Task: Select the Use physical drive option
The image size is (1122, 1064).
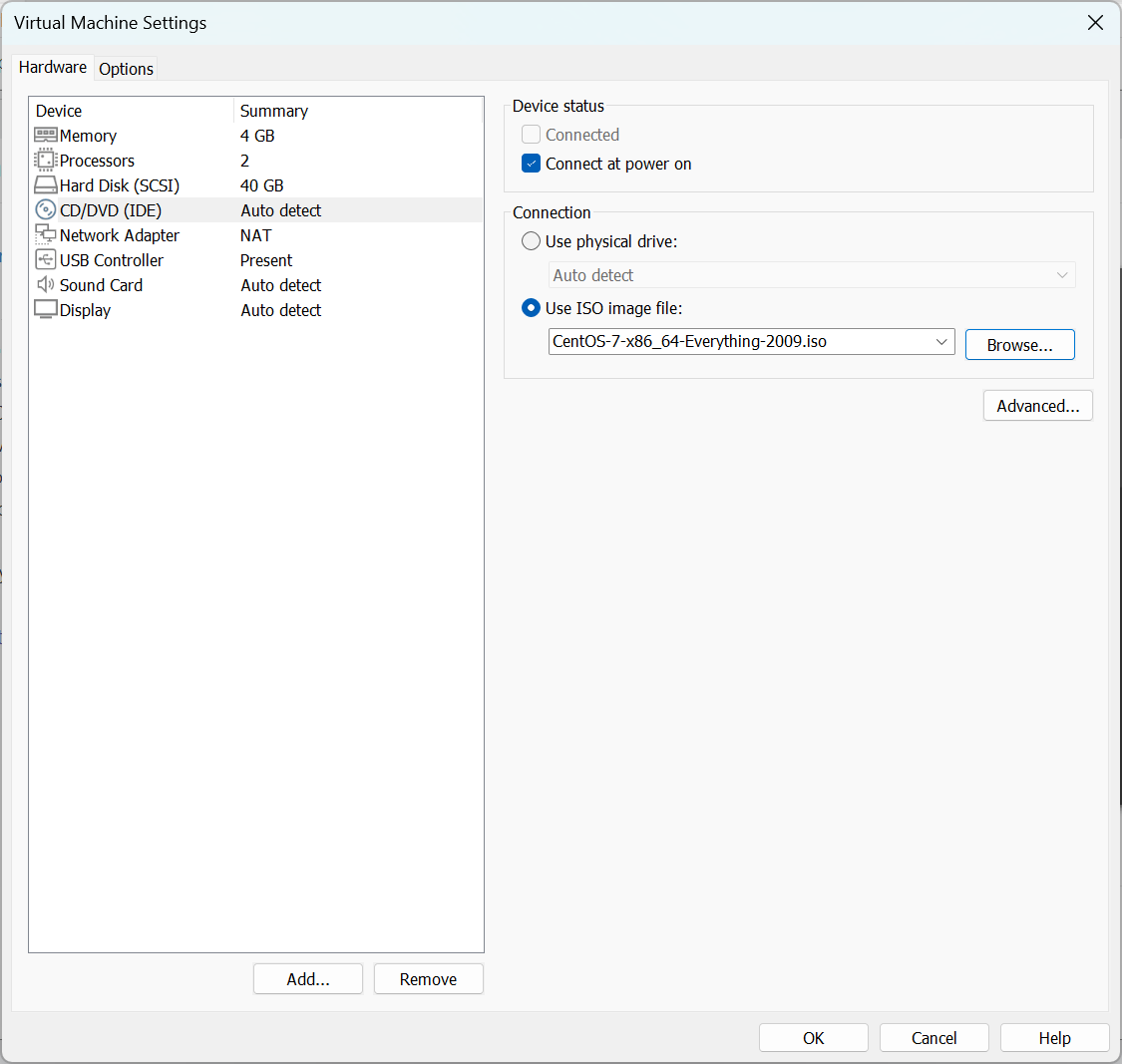Action: [532, 241]
